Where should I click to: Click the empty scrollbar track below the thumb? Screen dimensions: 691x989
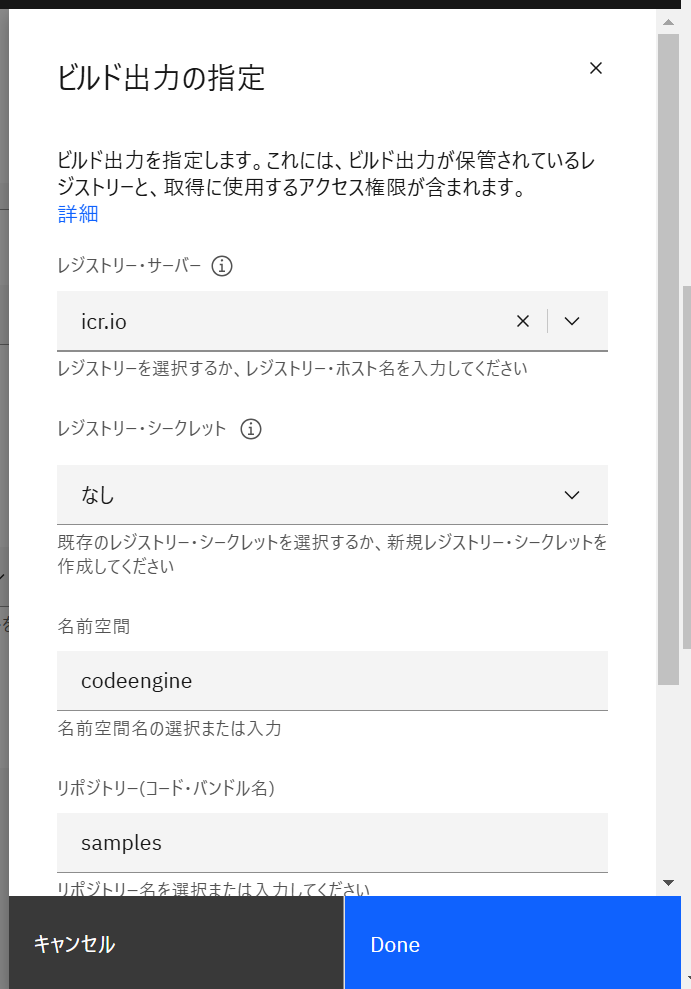tap(668, 780)
